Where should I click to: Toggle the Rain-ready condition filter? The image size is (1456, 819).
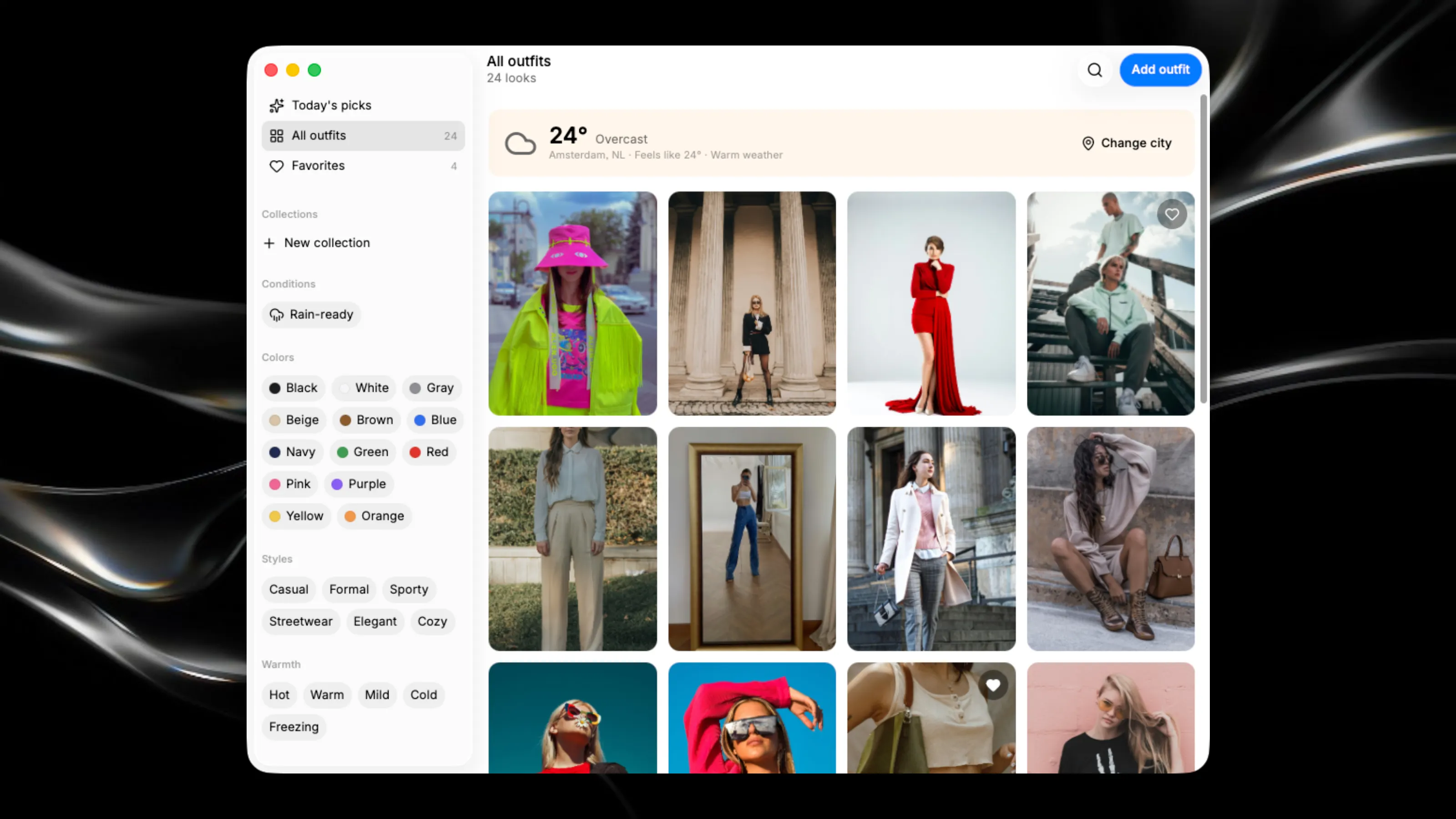311,315
